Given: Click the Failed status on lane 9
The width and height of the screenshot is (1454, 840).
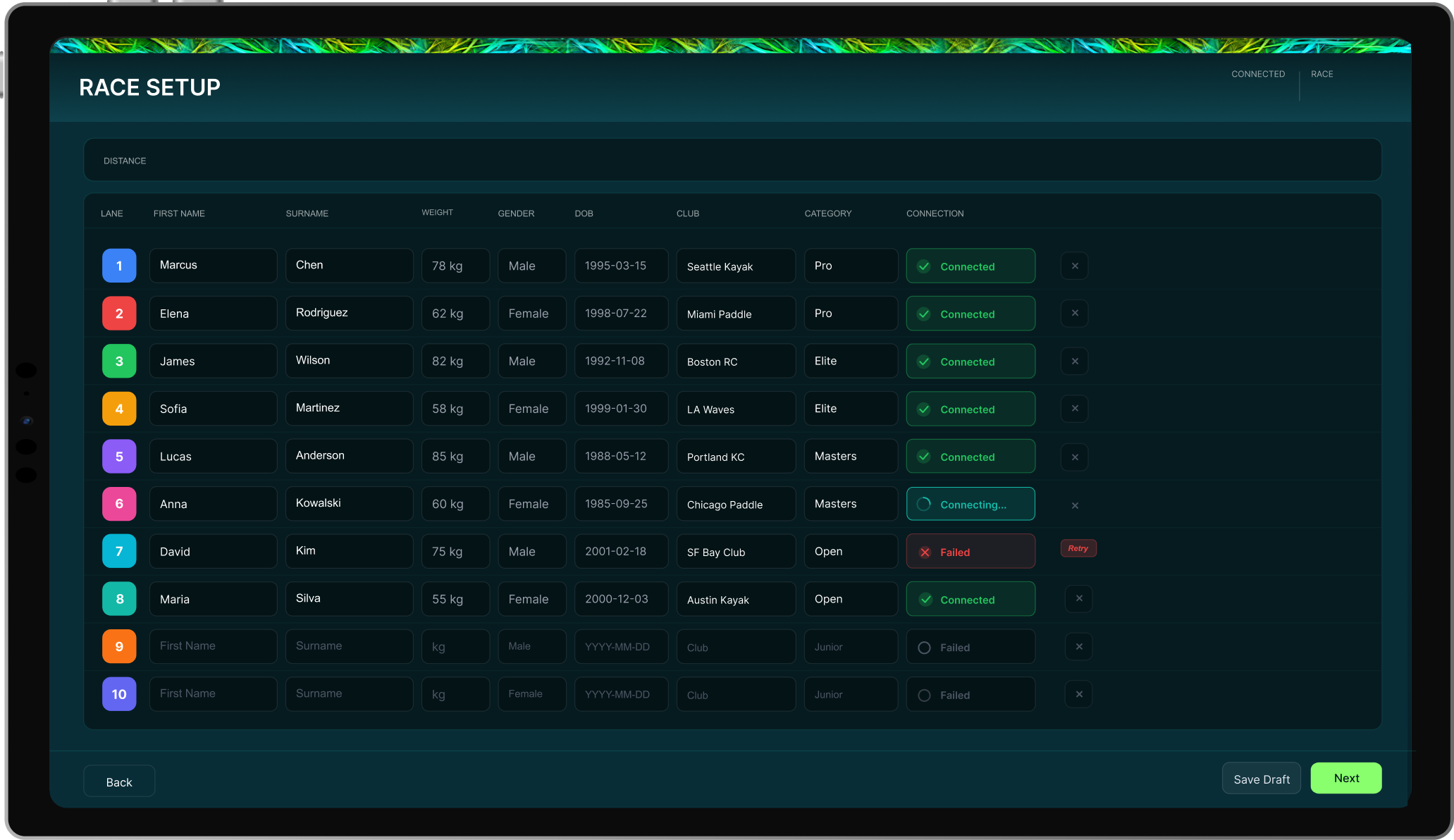Looking at the screenshot, I should [971, 646].
